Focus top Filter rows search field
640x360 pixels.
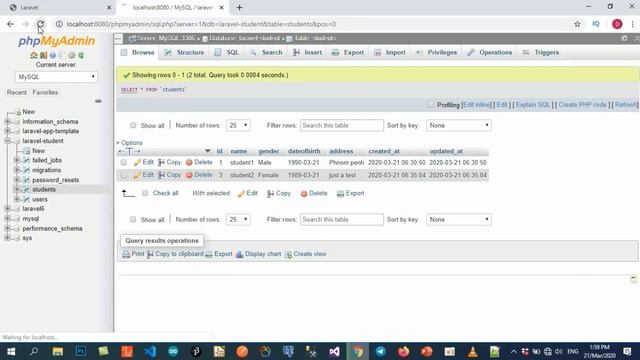click(342, 125)
